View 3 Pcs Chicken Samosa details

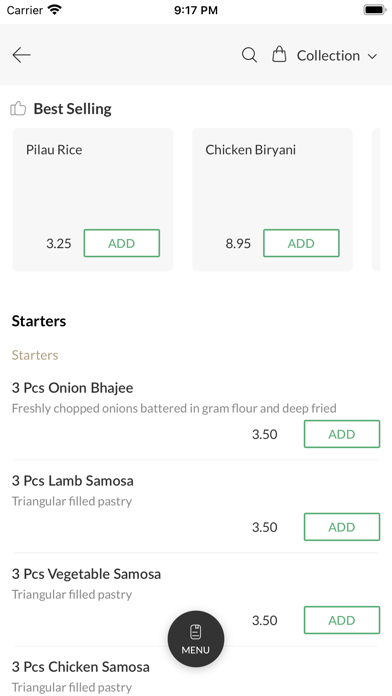click(x=80, y=667)
